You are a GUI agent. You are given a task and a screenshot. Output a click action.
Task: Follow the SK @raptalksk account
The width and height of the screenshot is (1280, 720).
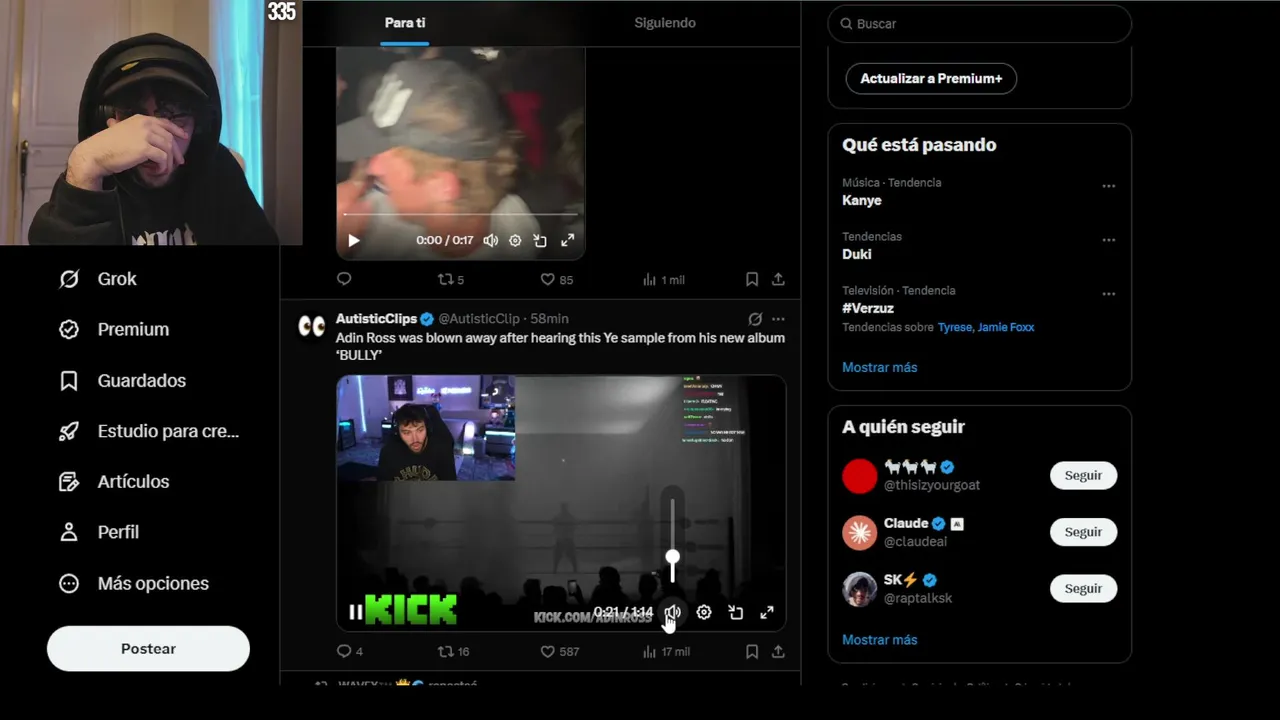pos(1083,588)
